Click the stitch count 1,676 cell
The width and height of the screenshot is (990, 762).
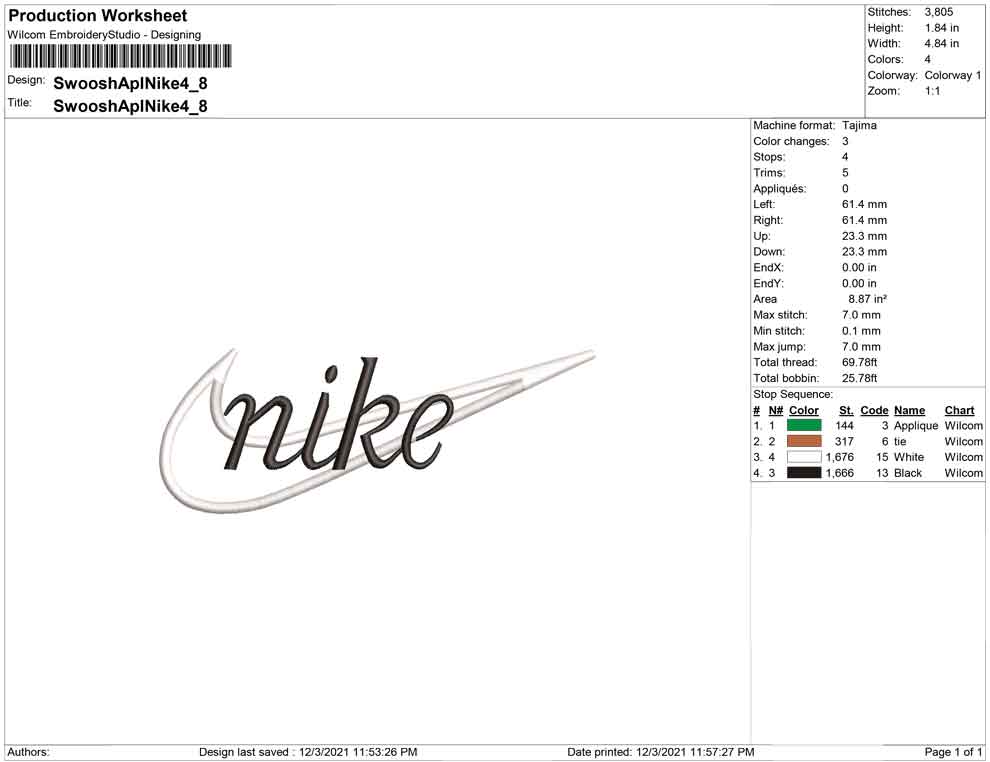840,457
